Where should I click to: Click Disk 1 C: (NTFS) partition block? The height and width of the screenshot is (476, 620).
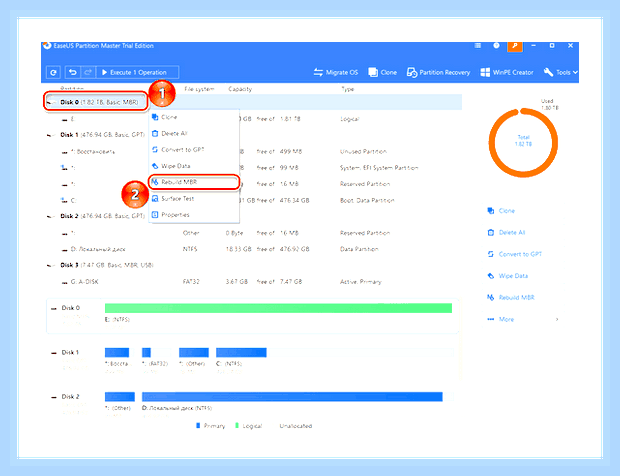[x=241, y=352]
